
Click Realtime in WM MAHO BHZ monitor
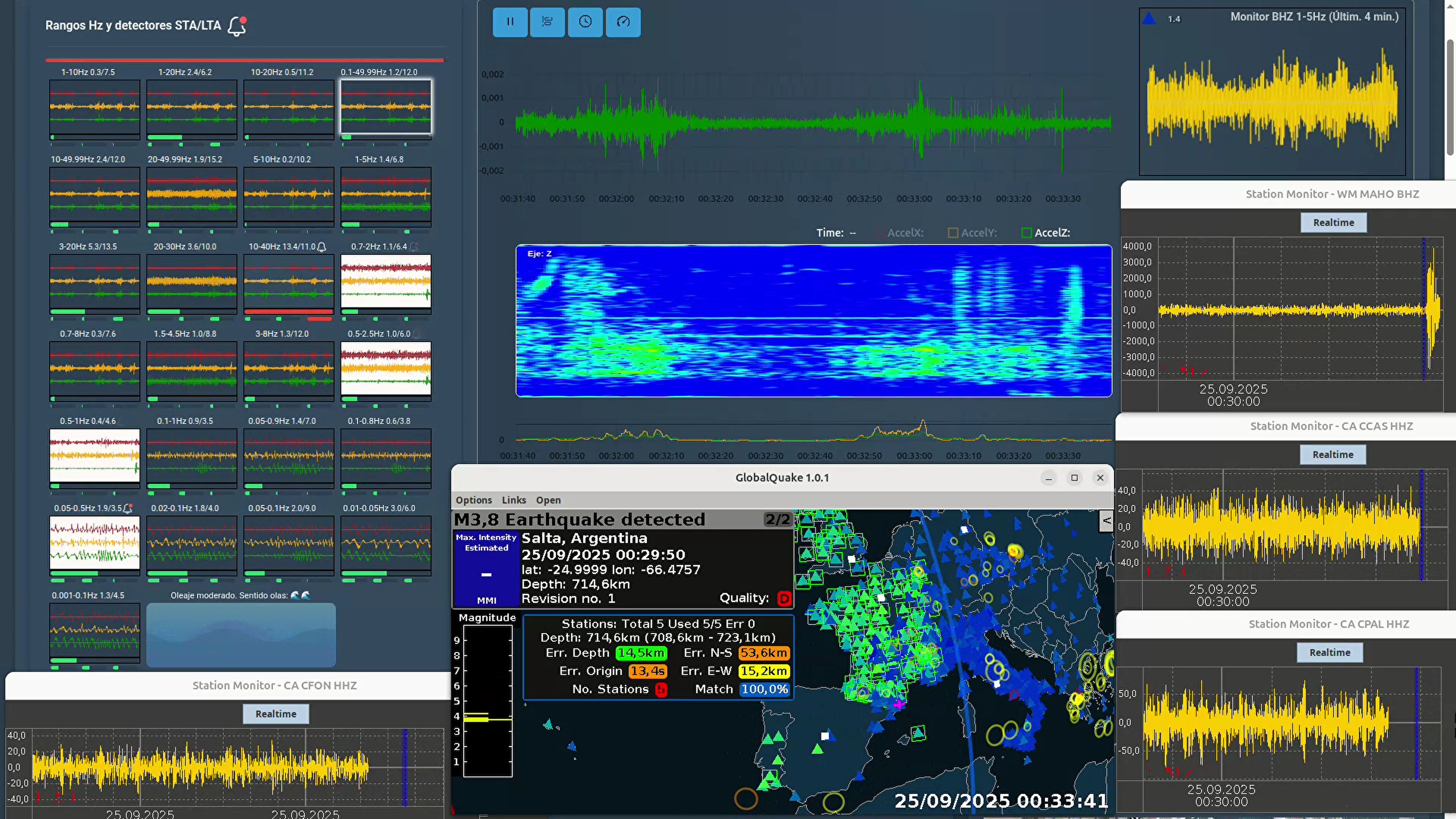tap(1334, 223)
